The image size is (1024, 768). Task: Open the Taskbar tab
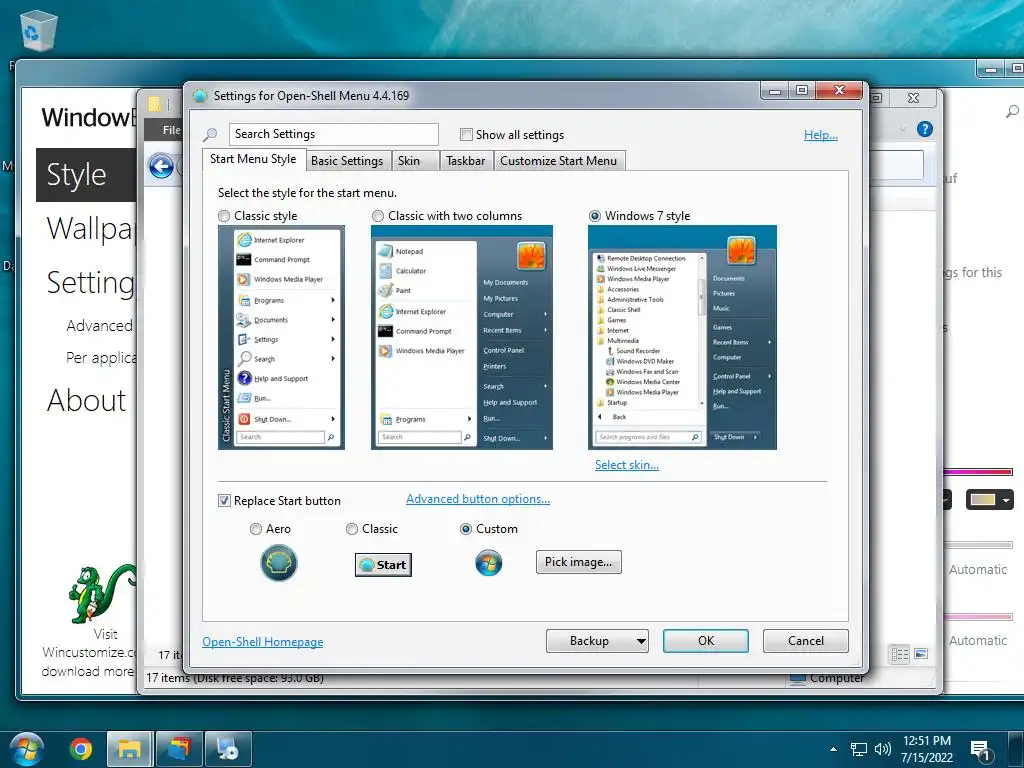click(466, 161)
